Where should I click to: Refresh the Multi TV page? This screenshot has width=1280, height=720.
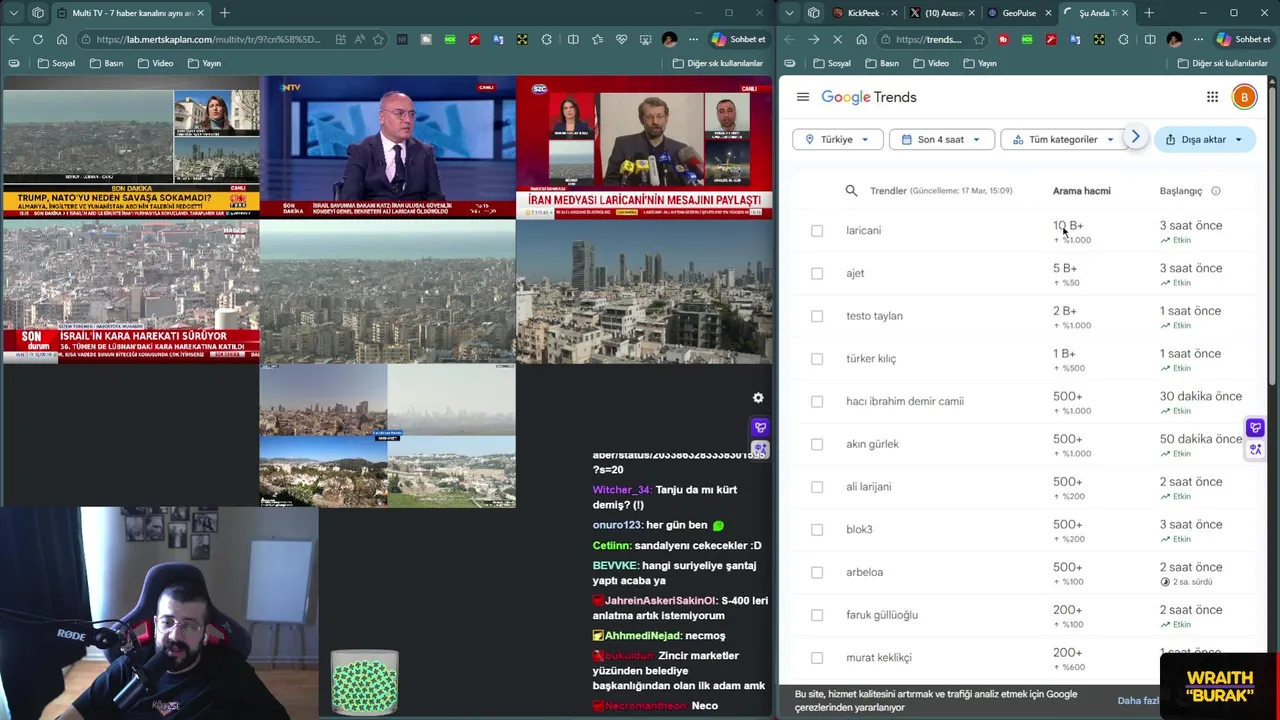tap(37, 40)
